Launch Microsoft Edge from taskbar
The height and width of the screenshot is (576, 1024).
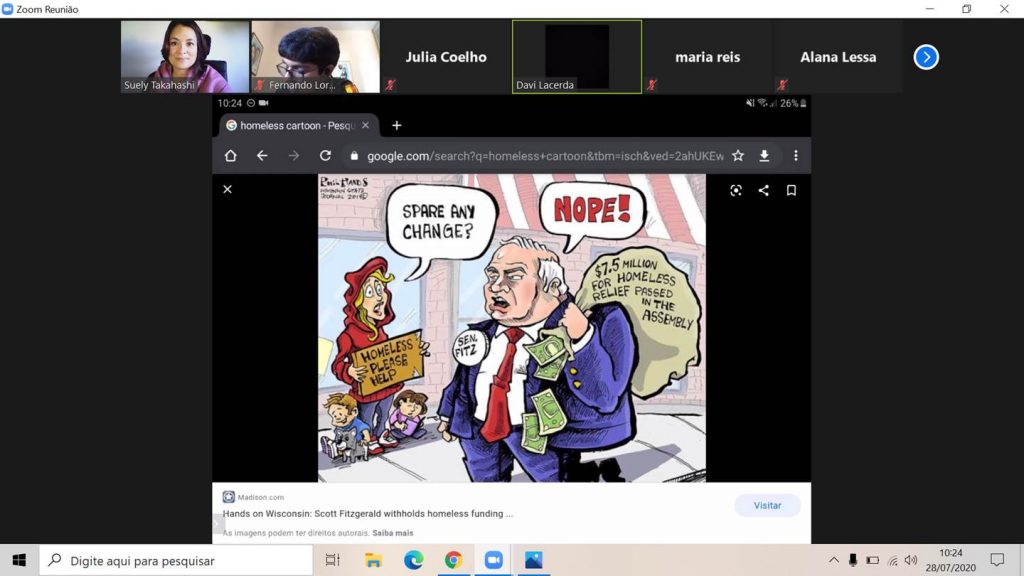pos(413,560)
